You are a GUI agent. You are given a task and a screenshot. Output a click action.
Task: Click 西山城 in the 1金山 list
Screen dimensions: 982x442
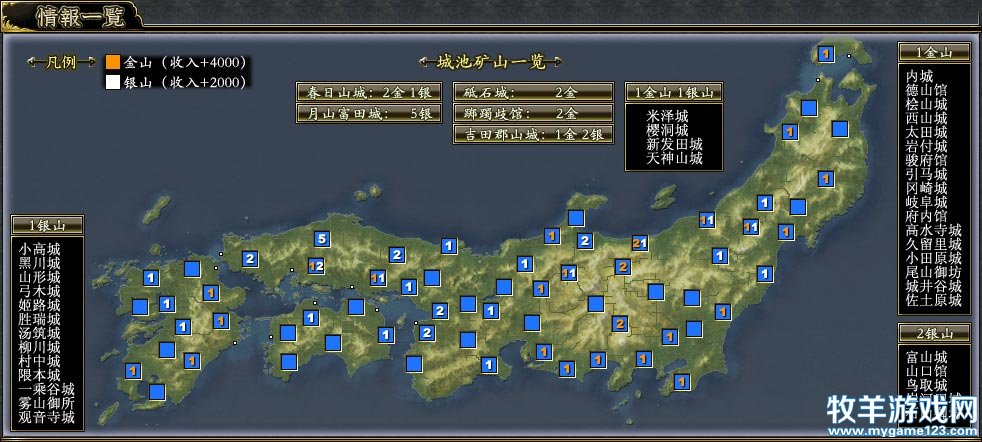coord(927,118)
